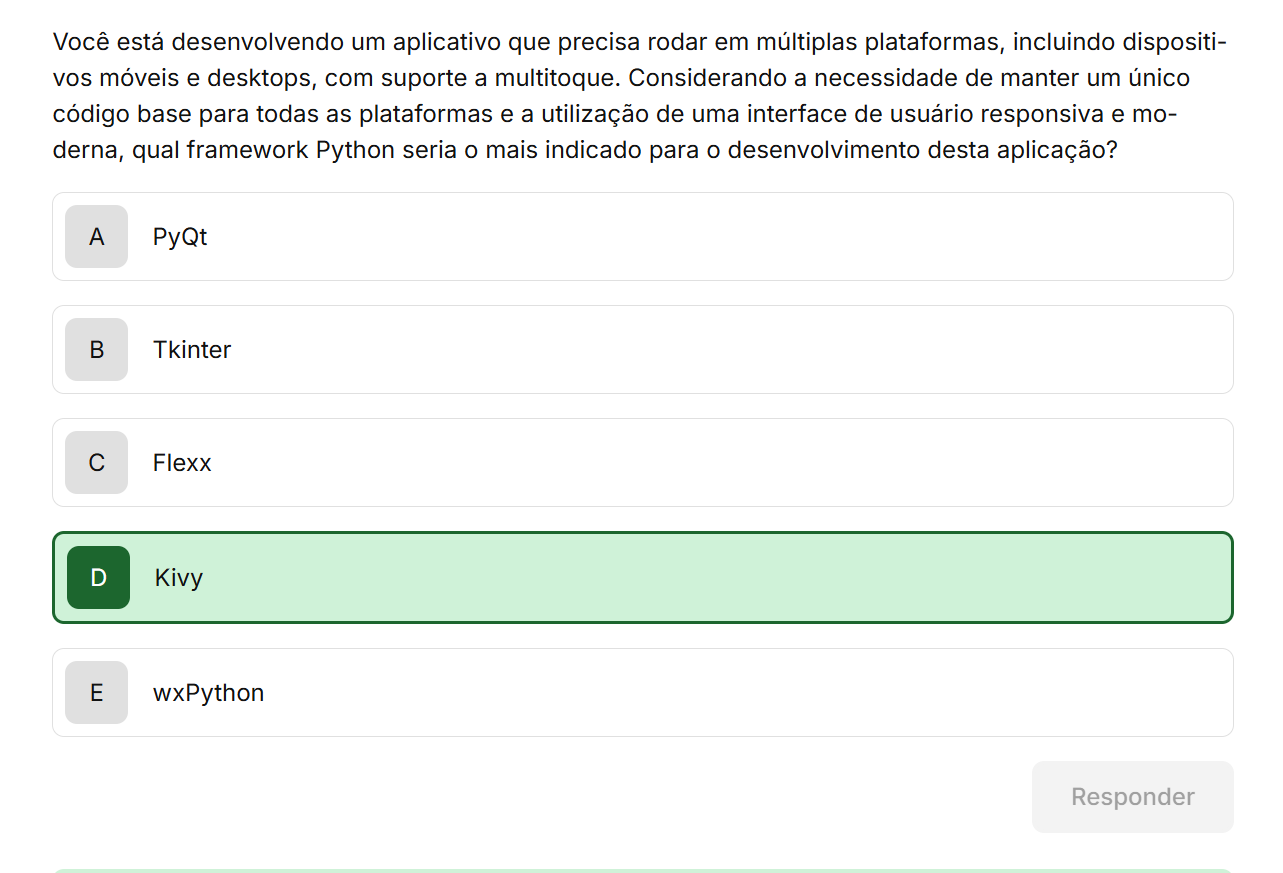The image size is (1283, 873).
Task: Click the letter B badge
Action: [x=96, y=350]
